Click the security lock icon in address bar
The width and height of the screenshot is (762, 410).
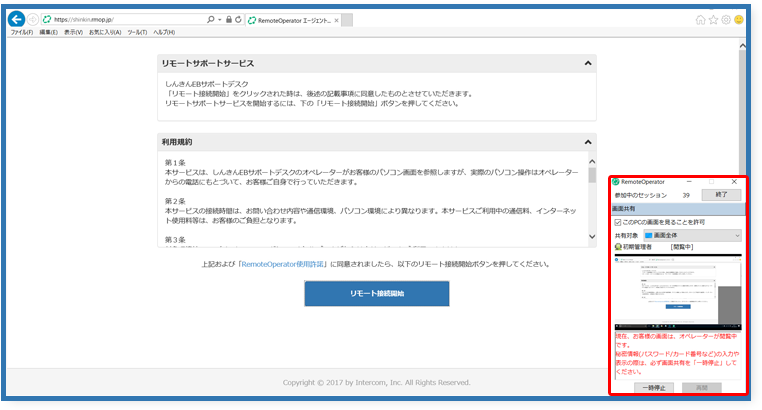point(228,19)
